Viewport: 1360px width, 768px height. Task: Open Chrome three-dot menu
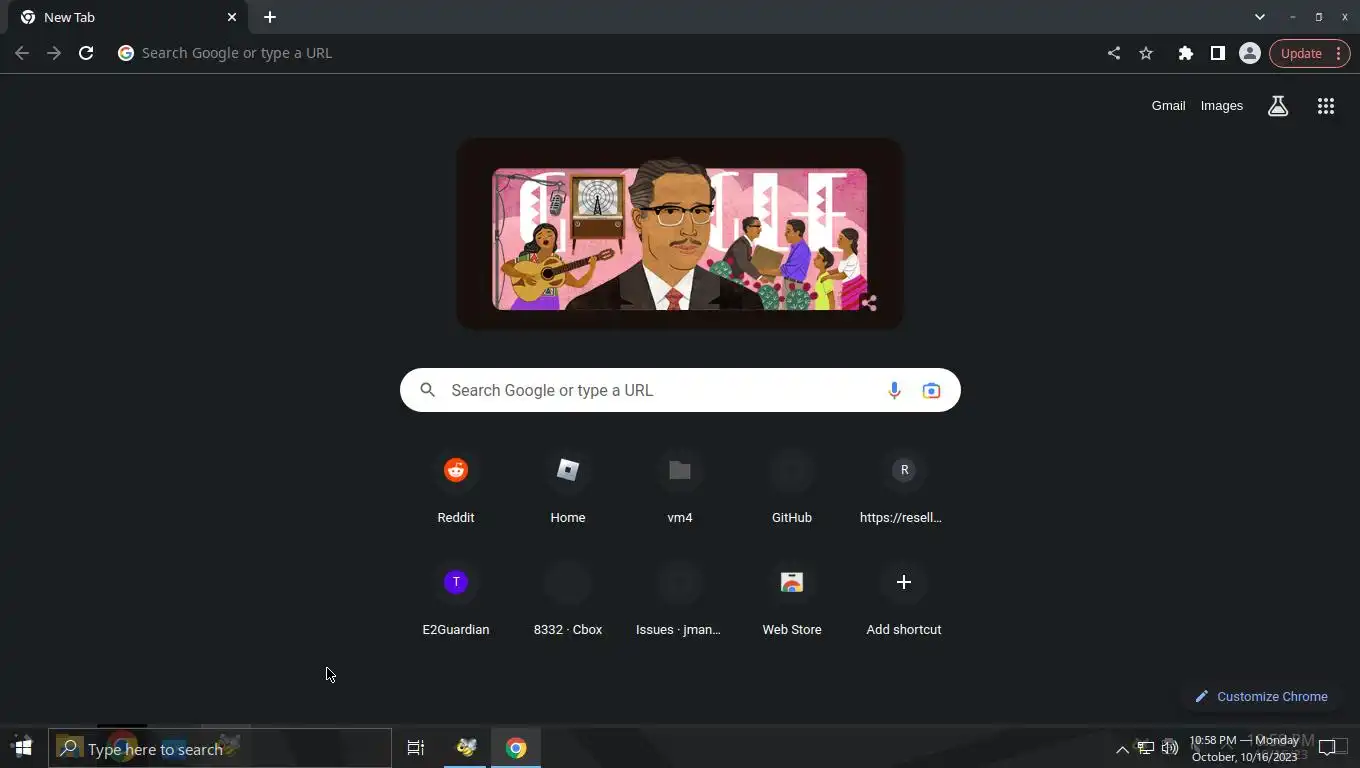1338,53
